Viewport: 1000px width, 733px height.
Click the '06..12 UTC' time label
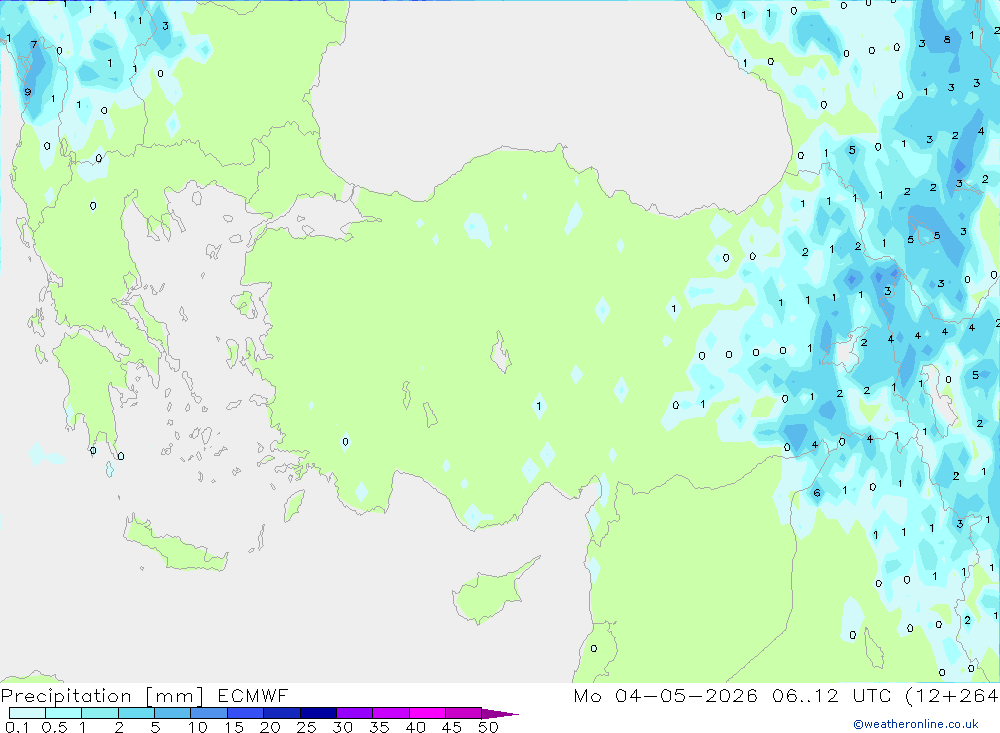point(832,695)
